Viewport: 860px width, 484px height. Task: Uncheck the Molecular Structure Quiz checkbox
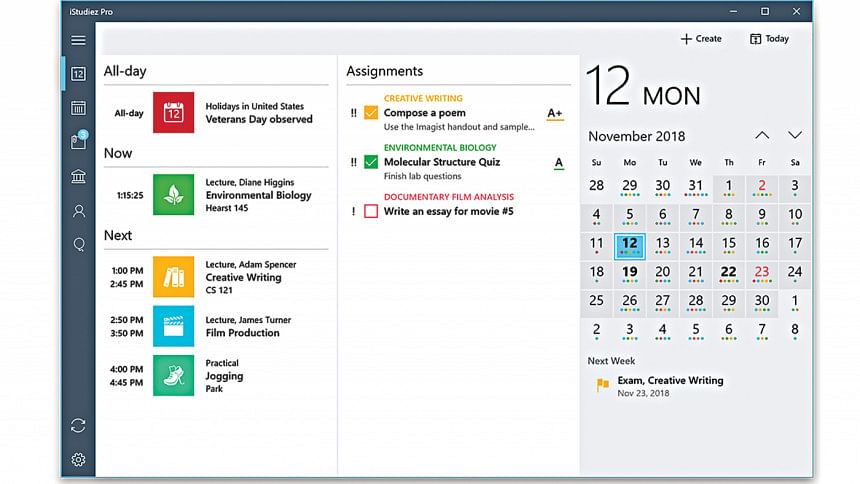[x=371, y=162]
